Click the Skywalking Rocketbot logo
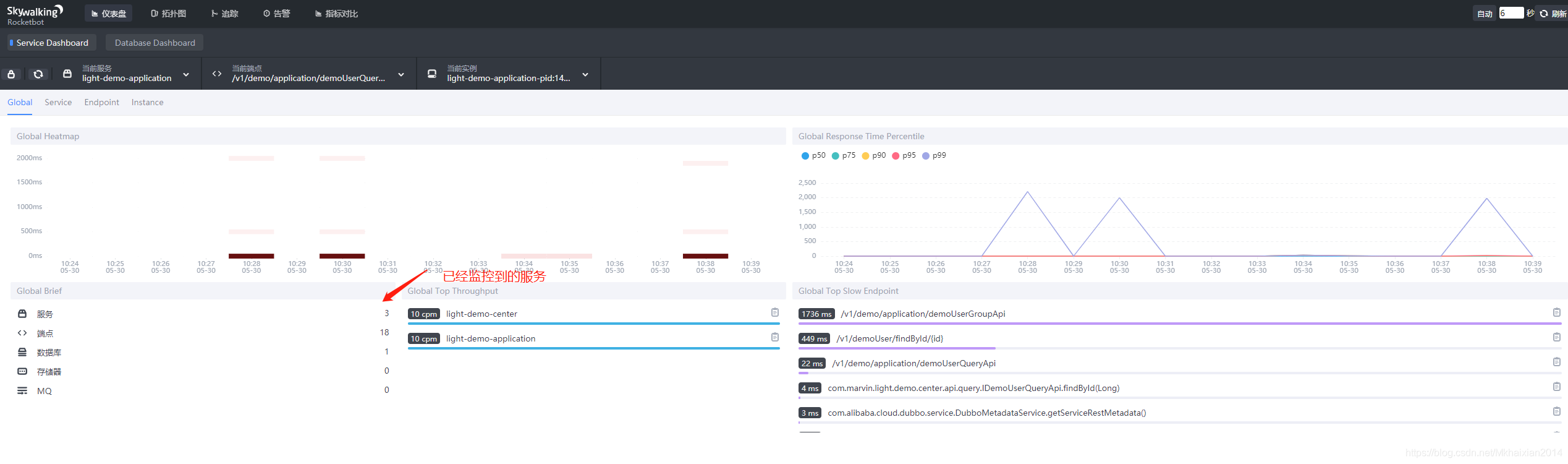1568x464 pixels. [35, 15]
